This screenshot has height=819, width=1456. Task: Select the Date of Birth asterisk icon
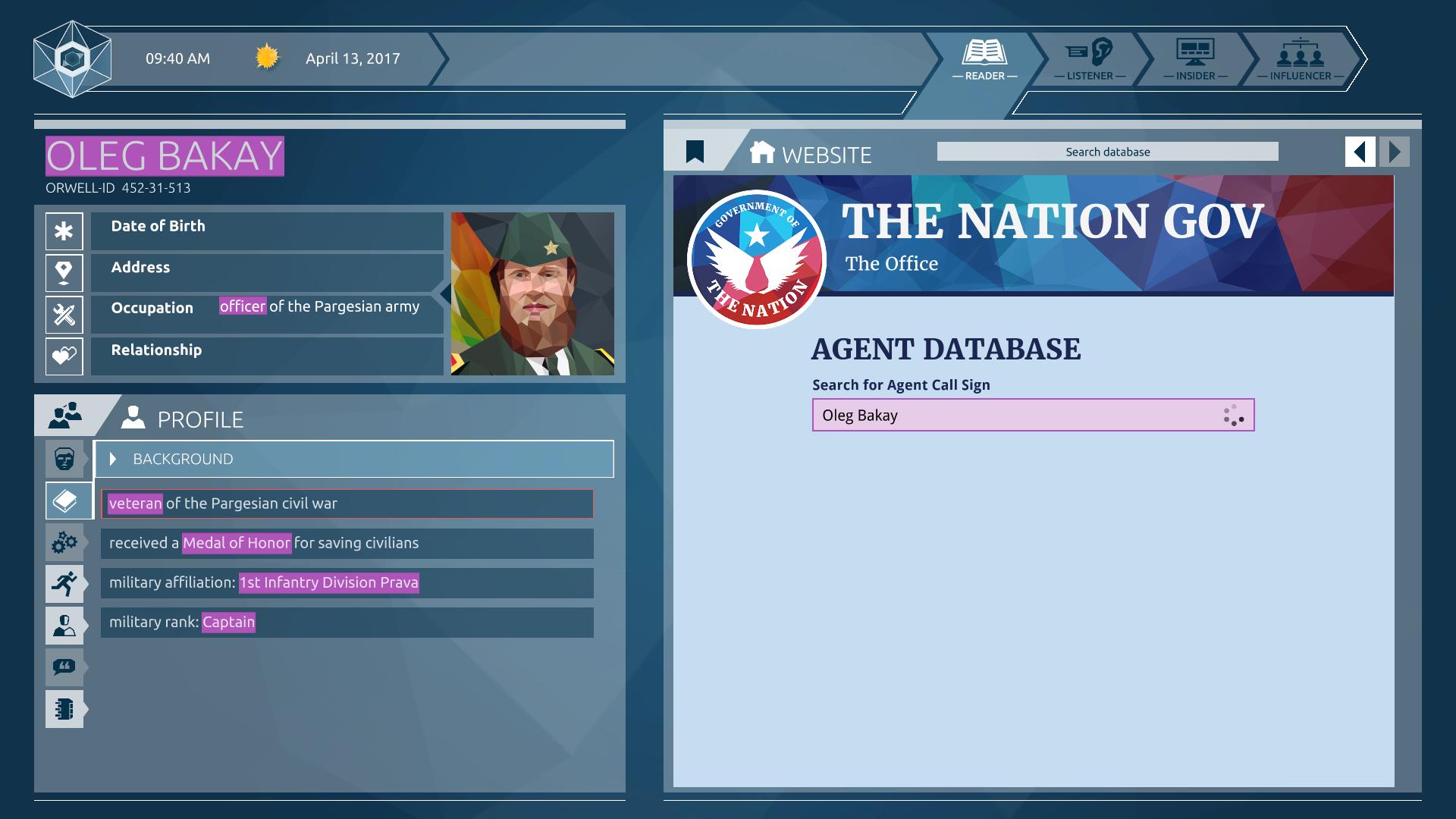[x=64, y=231]
